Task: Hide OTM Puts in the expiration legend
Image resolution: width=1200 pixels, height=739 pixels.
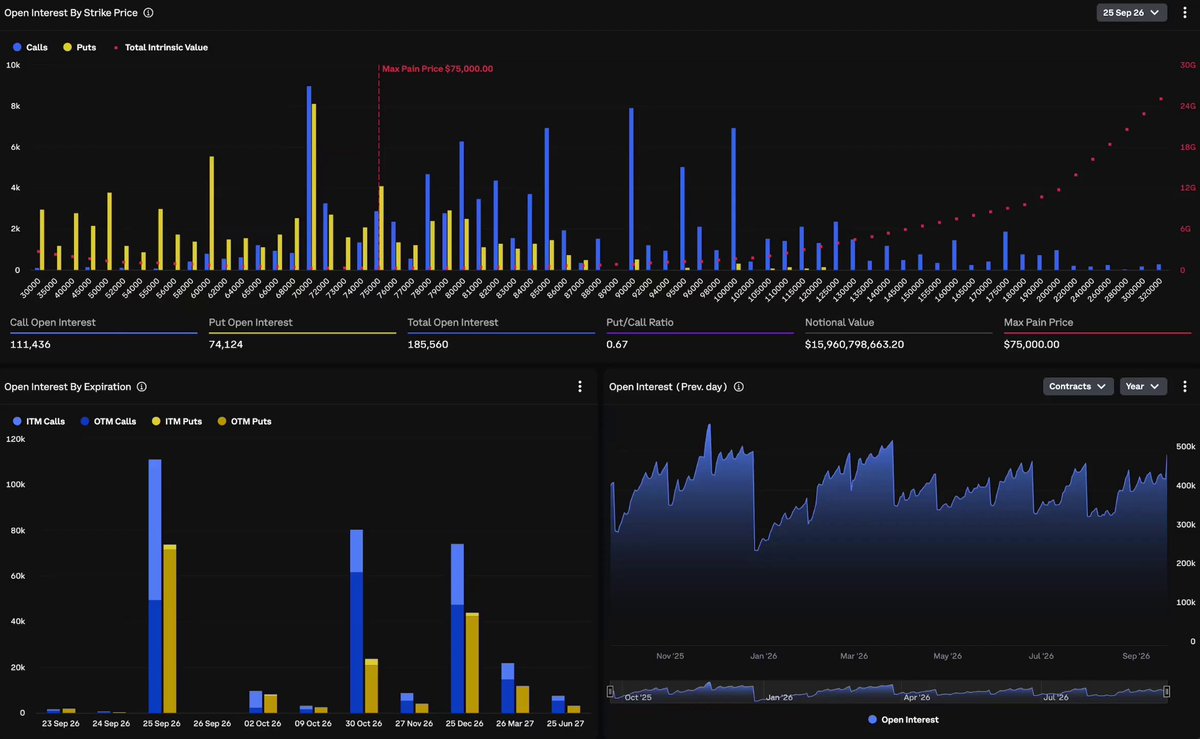Action: pyautogui.click(x=244, y=421)
